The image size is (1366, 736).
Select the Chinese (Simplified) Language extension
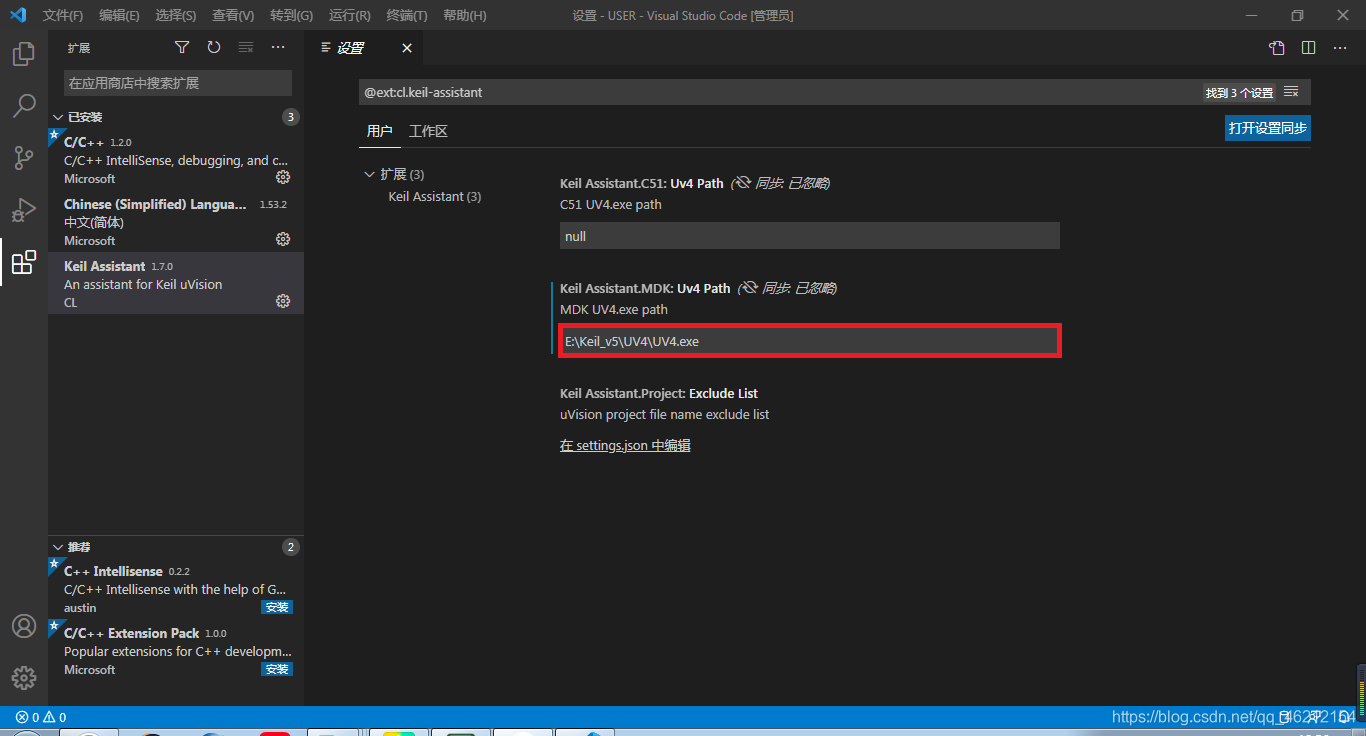coord(176,221)
